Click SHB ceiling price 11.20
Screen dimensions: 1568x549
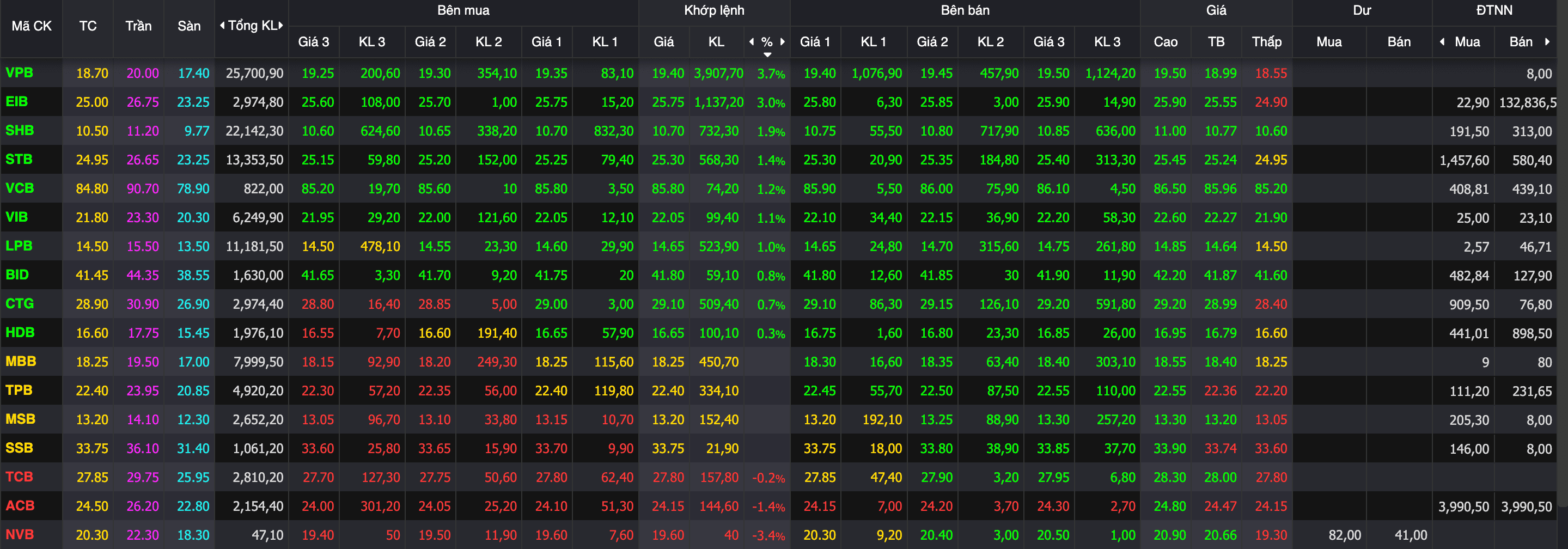143,131
